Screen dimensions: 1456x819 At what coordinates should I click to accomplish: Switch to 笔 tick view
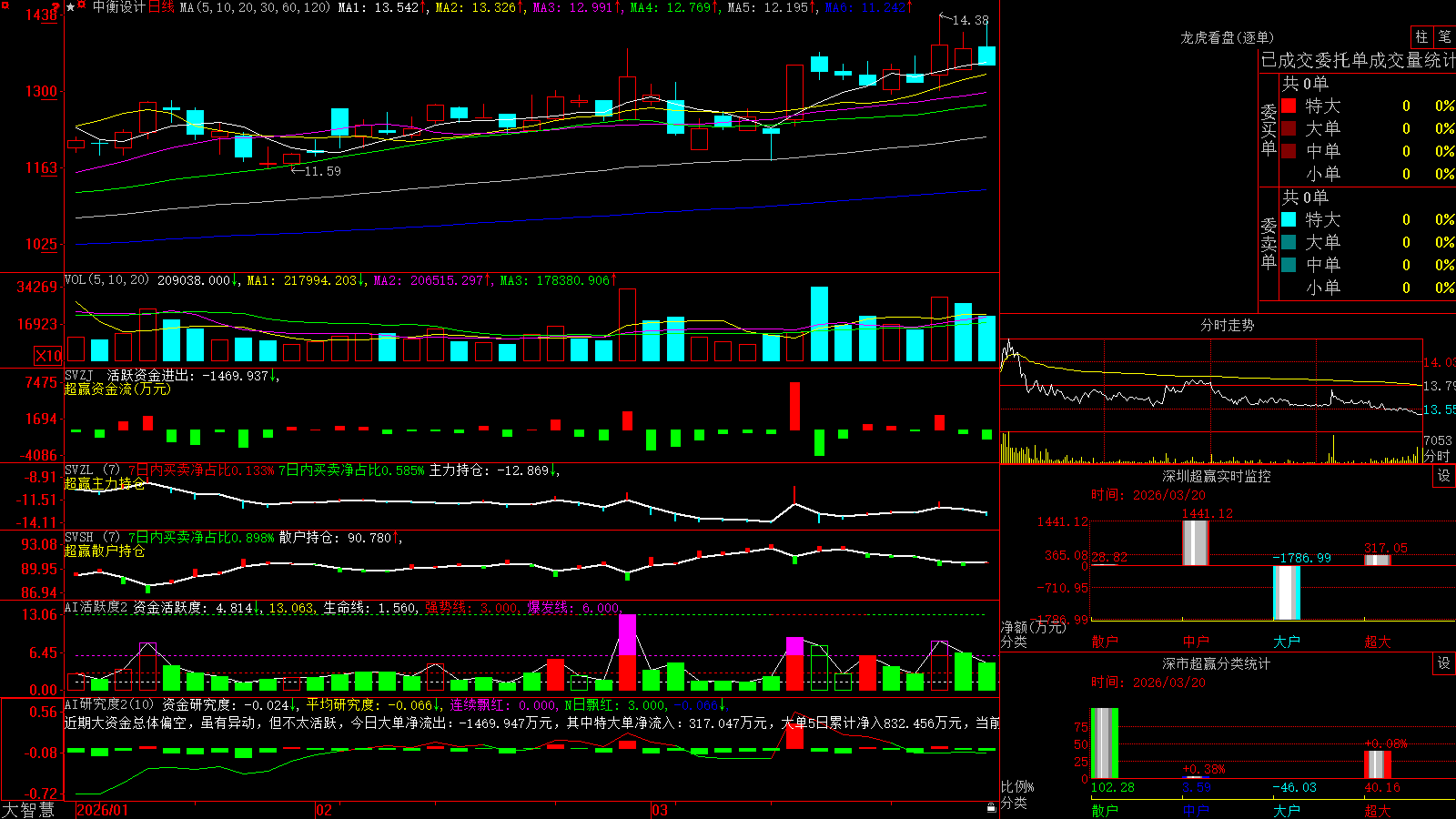point(1444,36)
